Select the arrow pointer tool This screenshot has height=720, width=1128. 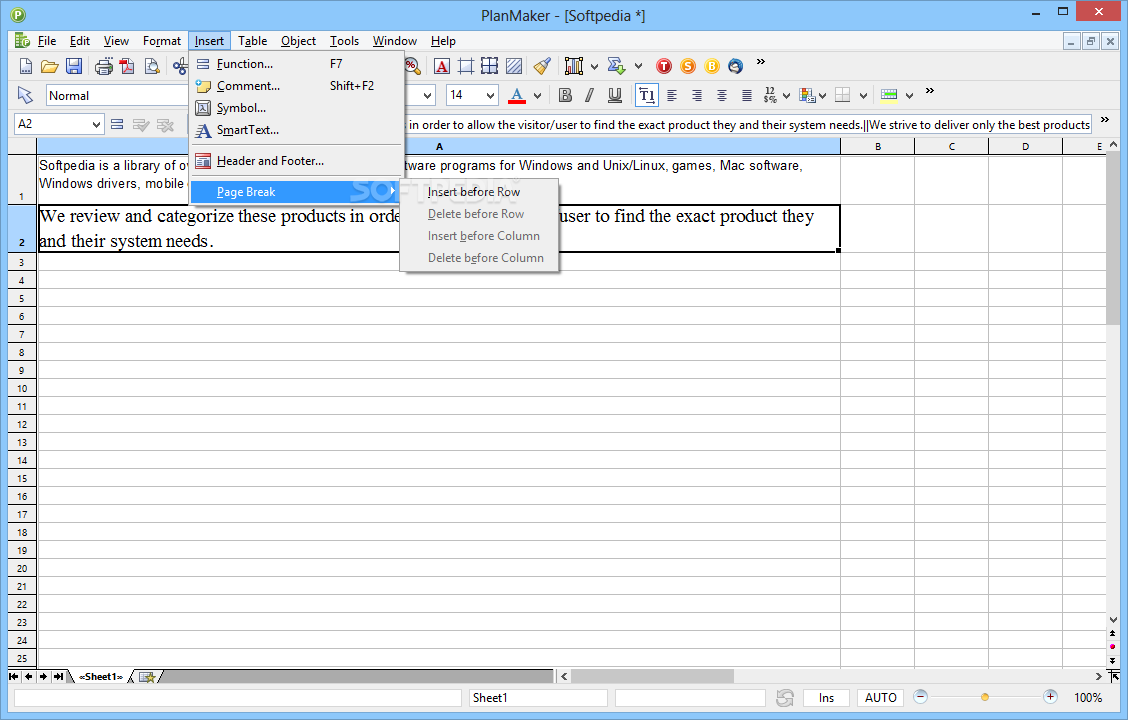pyautogui.click(x=25, y=95)
